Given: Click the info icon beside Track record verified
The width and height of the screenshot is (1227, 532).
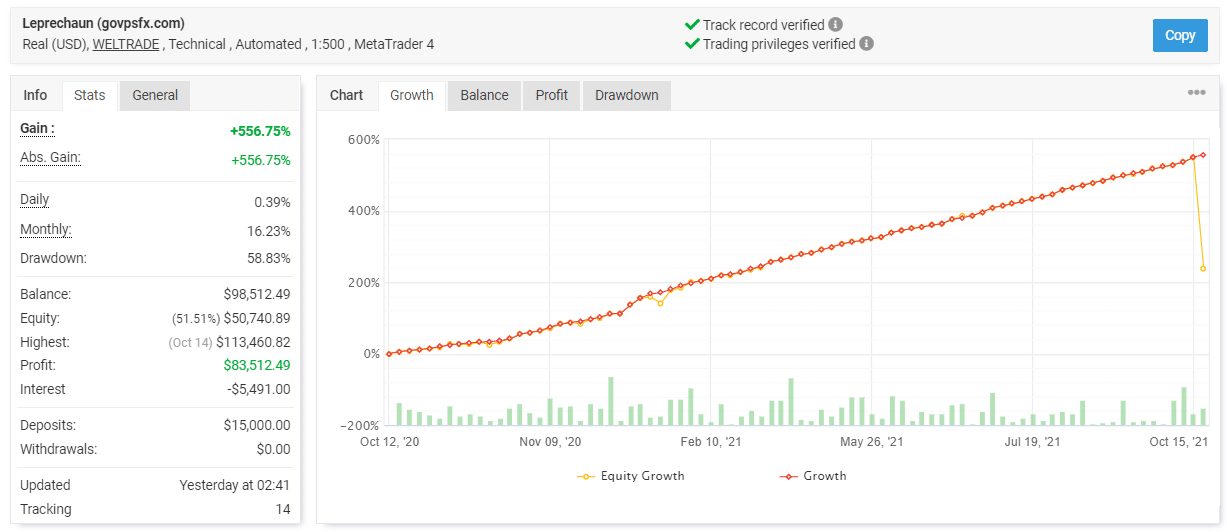Looking at the screenshot, I should 836,25.
